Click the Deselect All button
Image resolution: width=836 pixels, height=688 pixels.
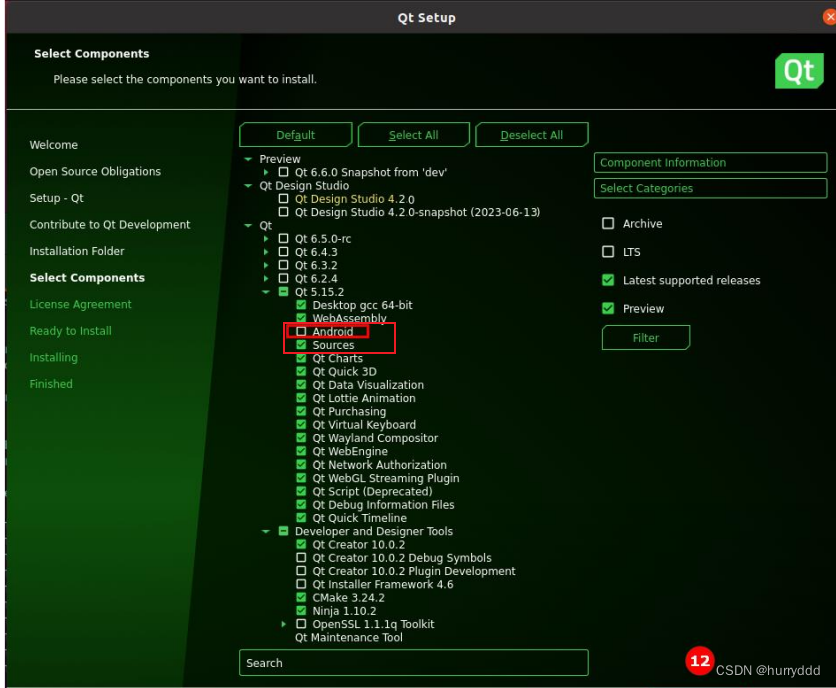pos(531,135)
